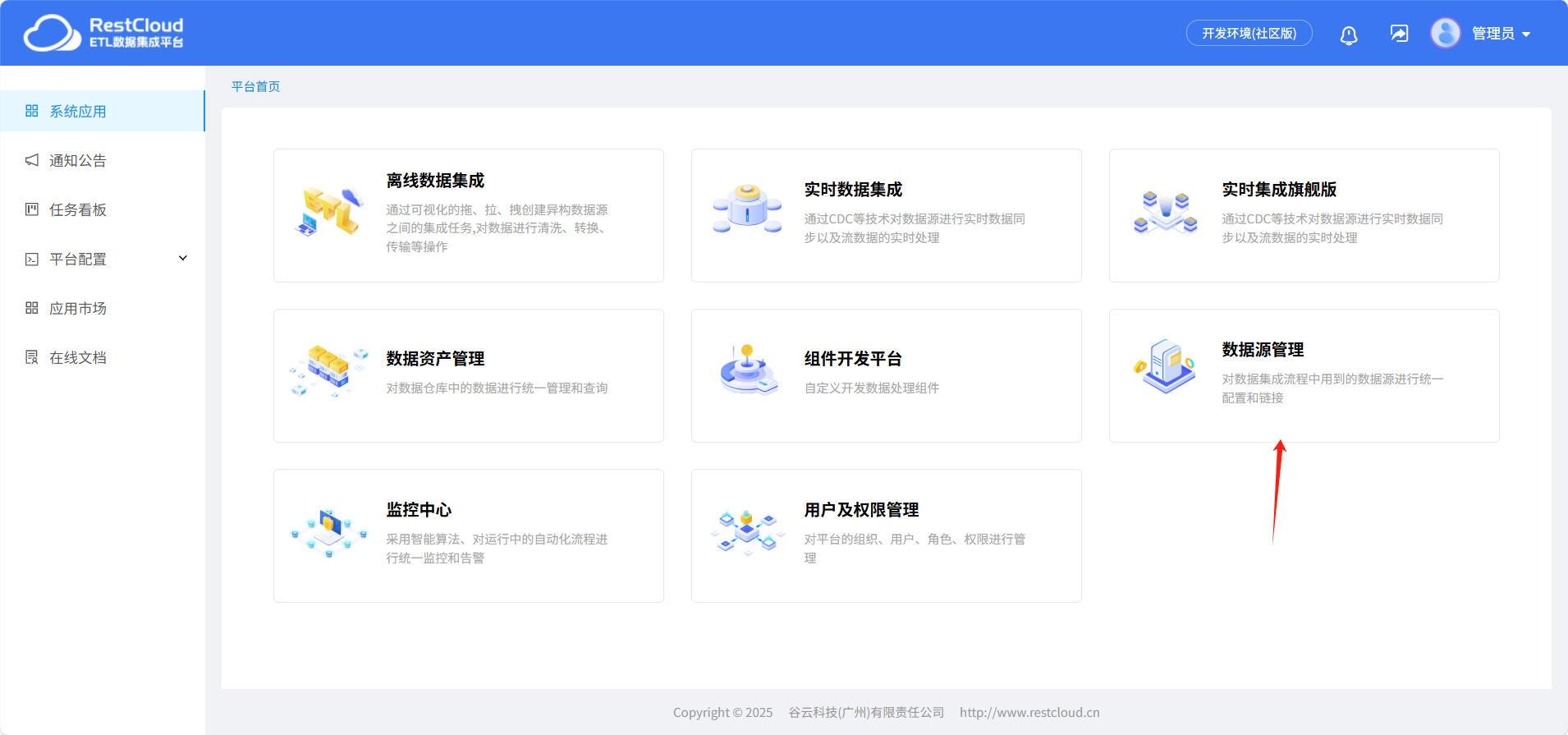Screen dimensions: 1568x735
Task: Open the 用户及权限管理 card title
Action: pos(862,510)
